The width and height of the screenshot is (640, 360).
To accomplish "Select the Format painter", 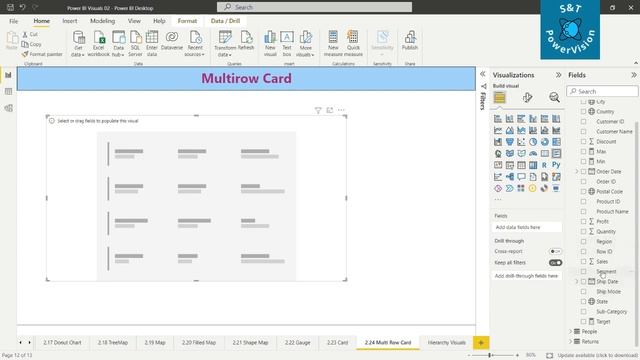I will (x=42, y=54).
